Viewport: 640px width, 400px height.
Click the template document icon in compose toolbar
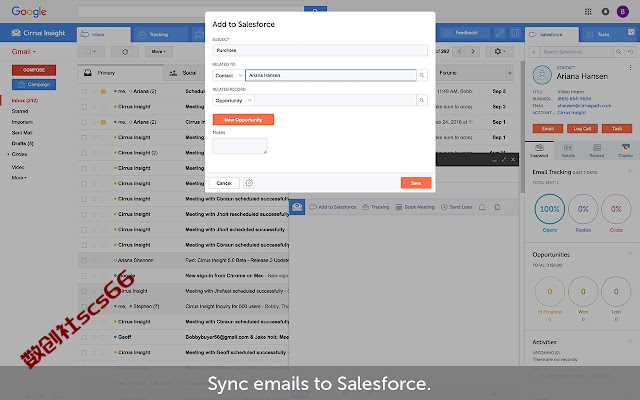497,207
